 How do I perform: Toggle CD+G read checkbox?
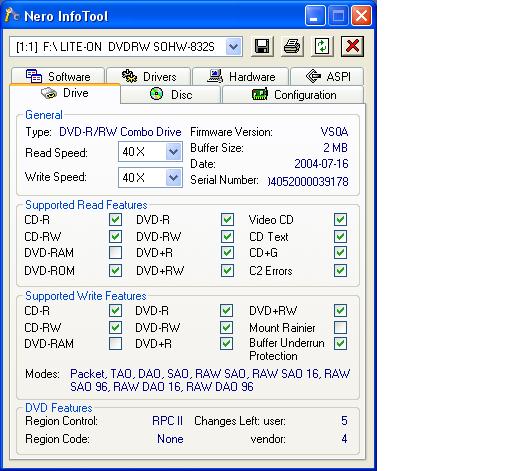click(x=340, y=253)
